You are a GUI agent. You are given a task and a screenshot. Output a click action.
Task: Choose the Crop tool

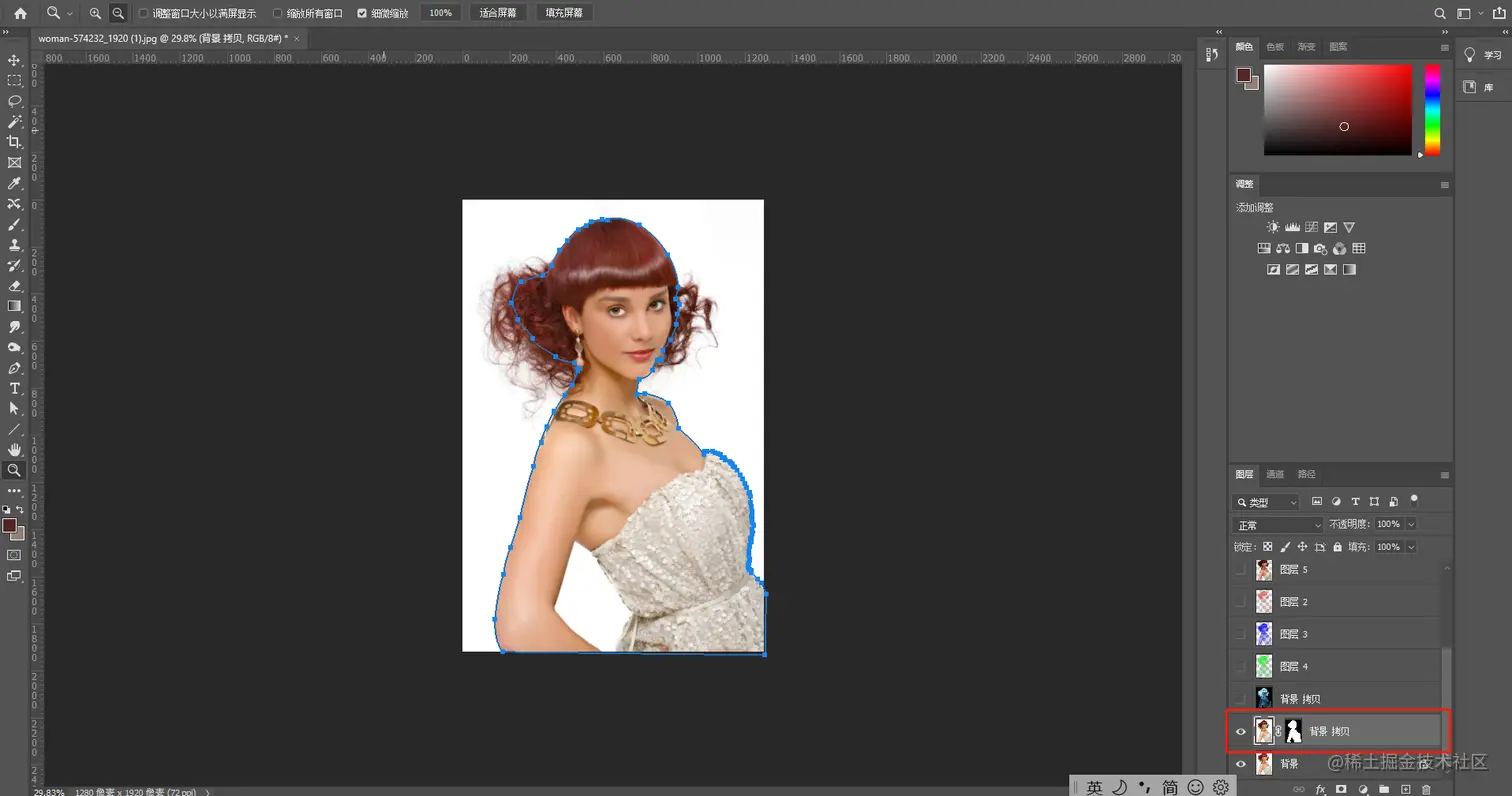pos(14,142)
